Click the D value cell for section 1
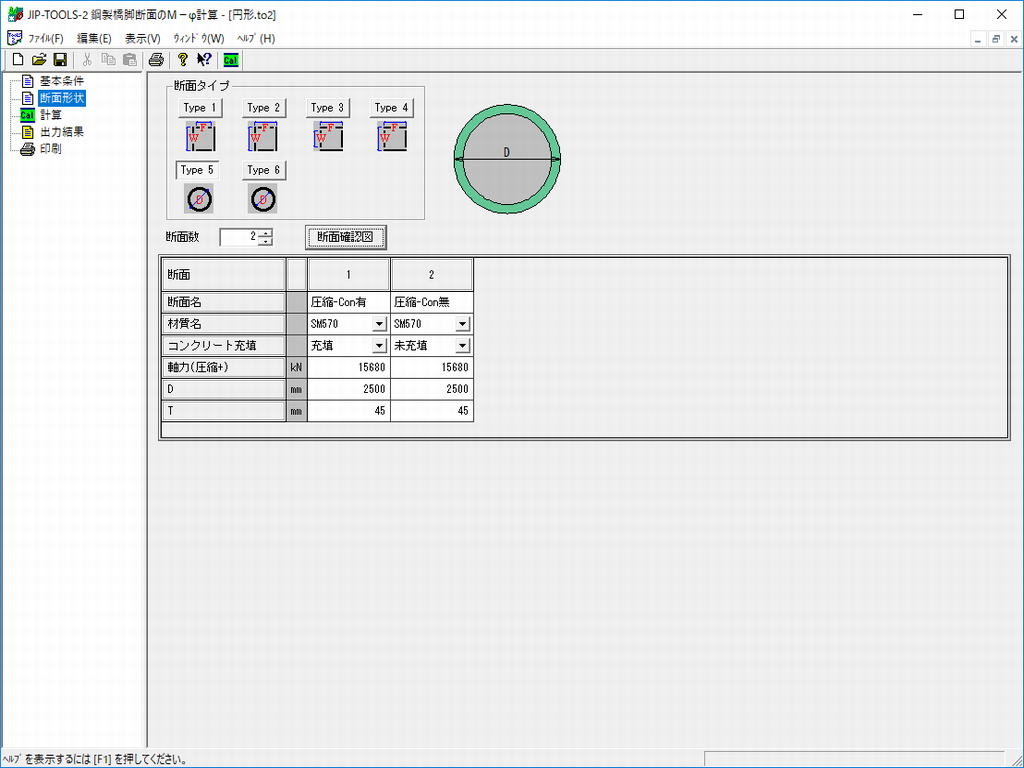Screen dimensions: 1024x768 click(x=348, y=389)
